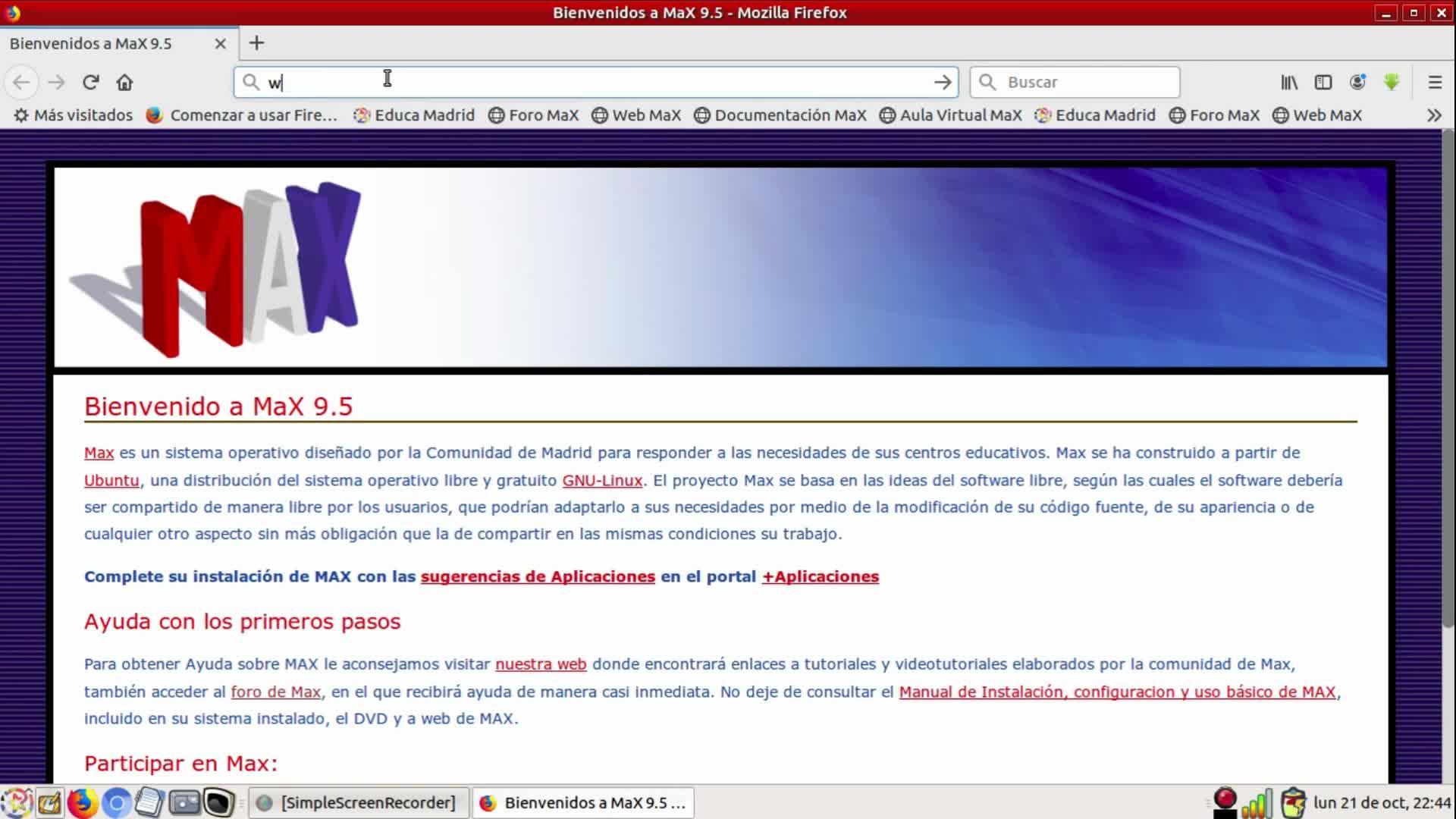Image resolution: width=1456 pixels, height=819 pixels.
Task: Click the page vertical scrollbar
Action: 1448,379
